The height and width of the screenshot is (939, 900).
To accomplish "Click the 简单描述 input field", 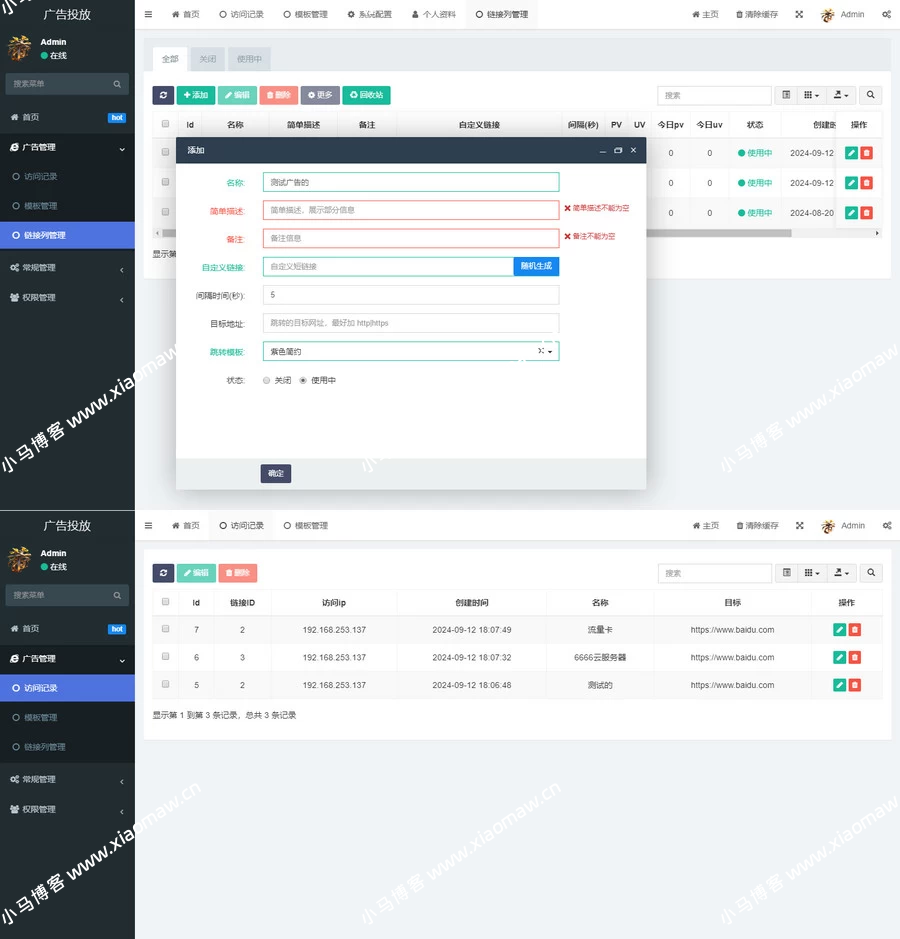I will tap(410, 210).
